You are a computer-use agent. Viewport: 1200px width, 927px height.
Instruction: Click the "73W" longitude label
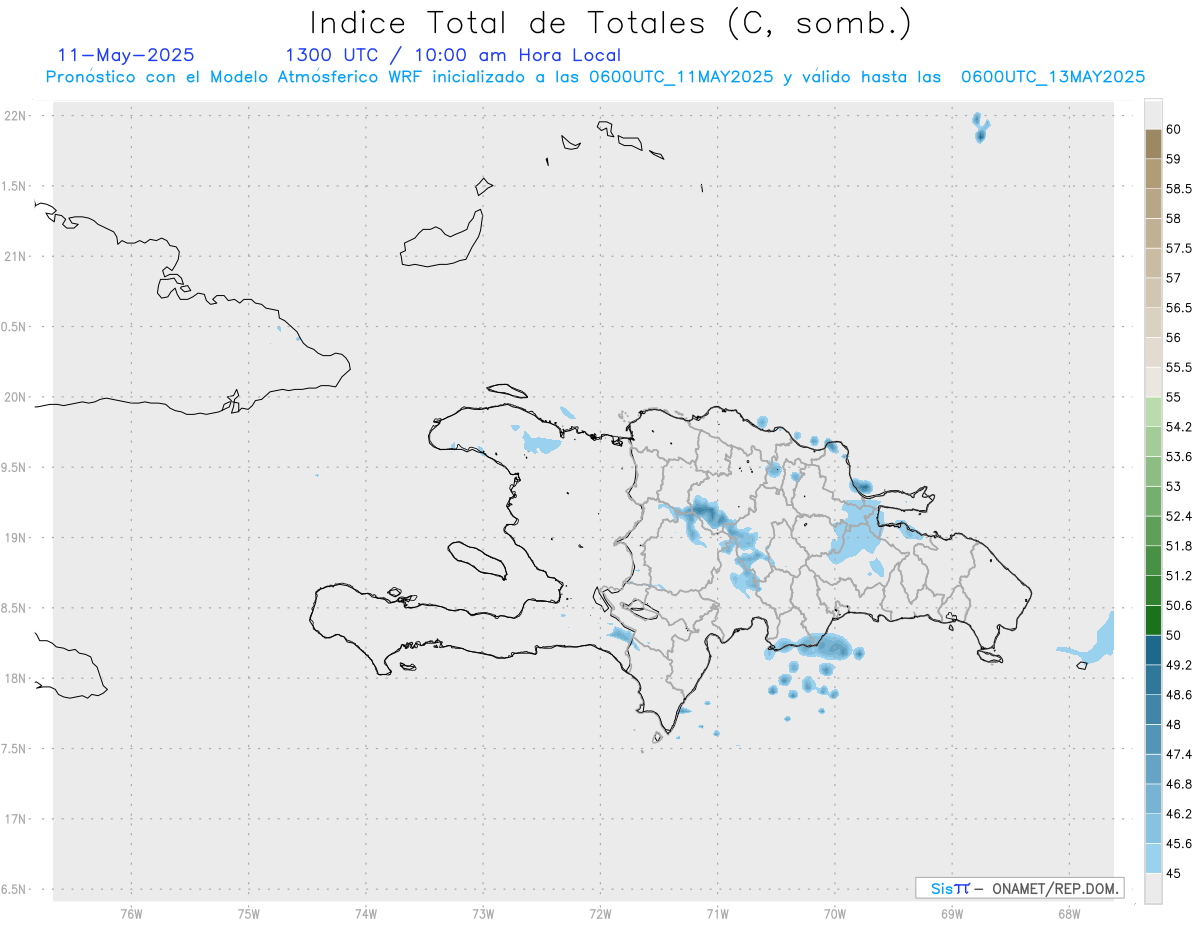click(x=483, y=913)
